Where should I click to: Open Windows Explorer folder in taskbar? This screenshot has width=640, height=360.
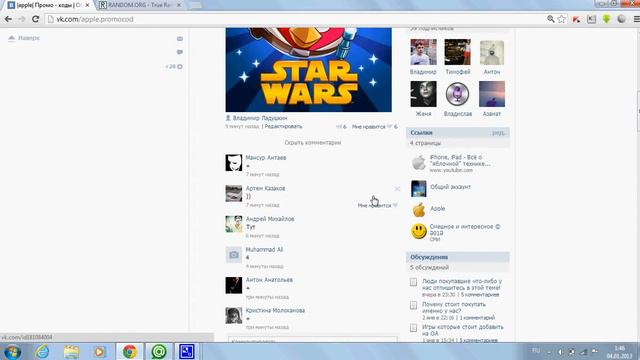(71, 351)
